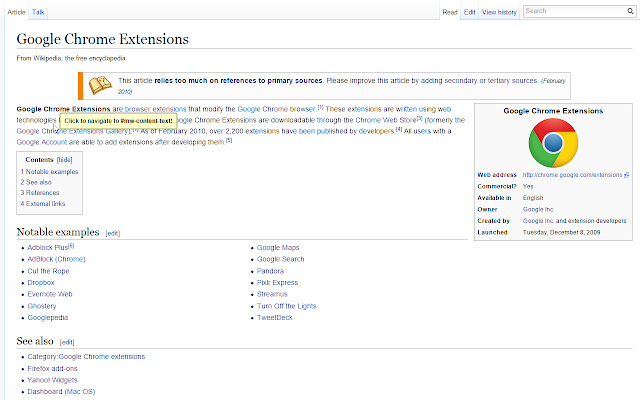Viewport: 640px width, 400px height.
Task: Click secondary or tertiary sources link
Action: point(491,81)
